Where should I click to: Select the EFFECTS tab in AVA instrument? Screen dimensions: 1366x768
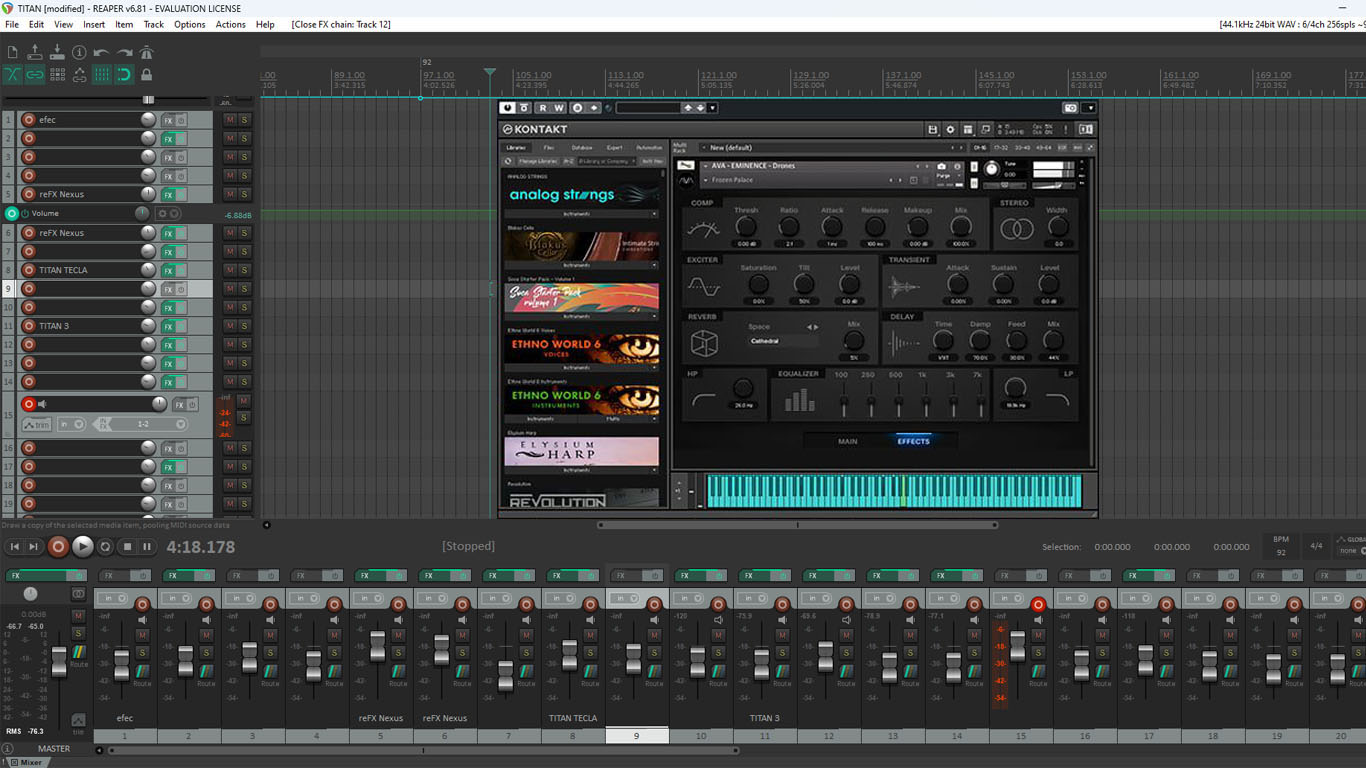pos(913,441)
